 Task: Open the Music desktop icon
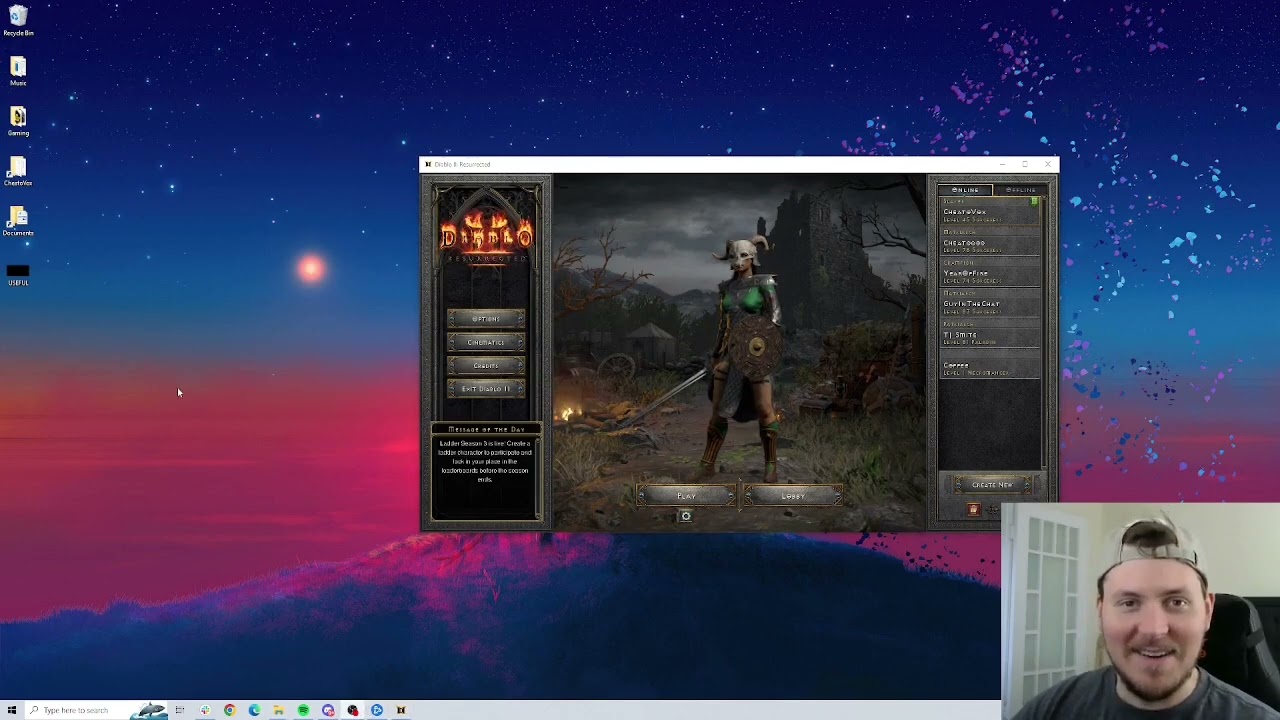(18, 71)
